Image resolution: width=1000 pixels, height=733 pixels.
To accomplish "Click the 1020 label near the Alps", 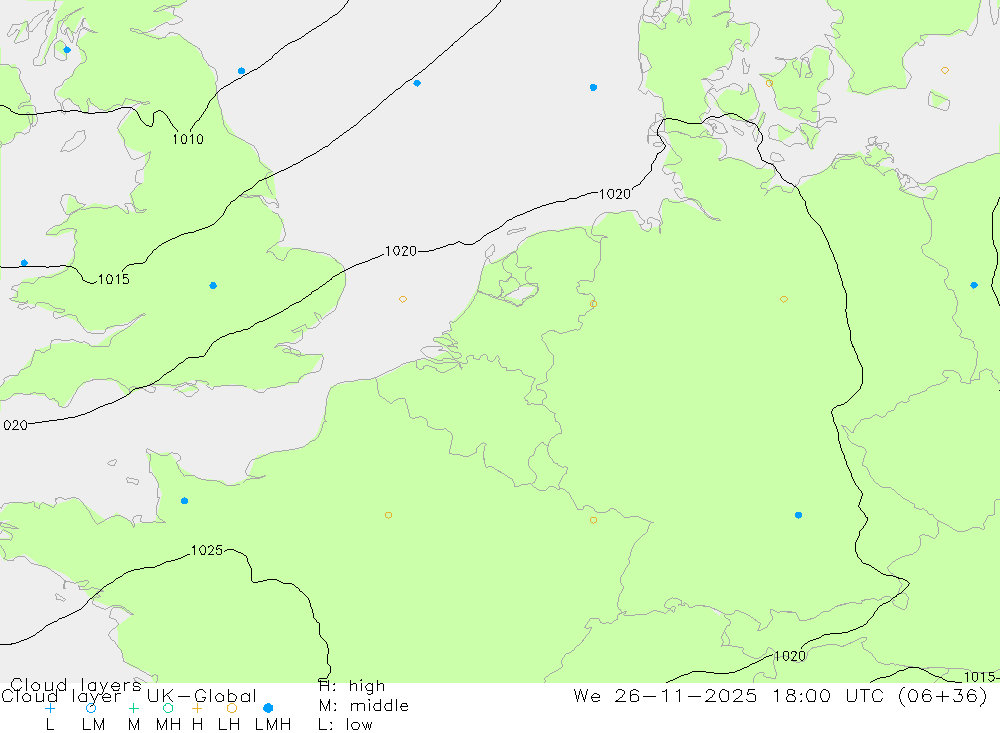I will 790,656.
